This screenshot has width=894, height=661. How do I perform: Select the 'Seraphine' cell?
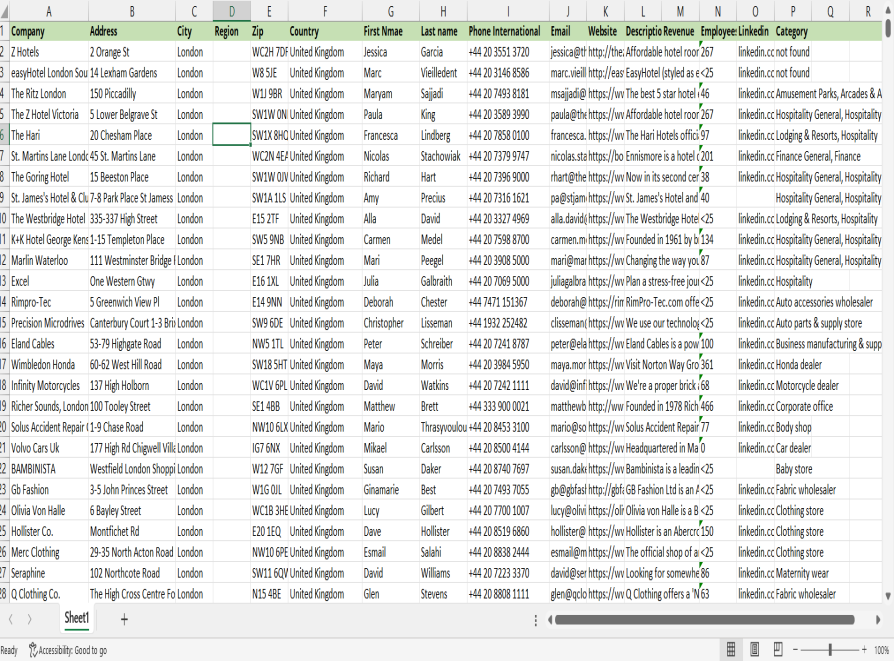pyautogui.click(x=49, y=573)
